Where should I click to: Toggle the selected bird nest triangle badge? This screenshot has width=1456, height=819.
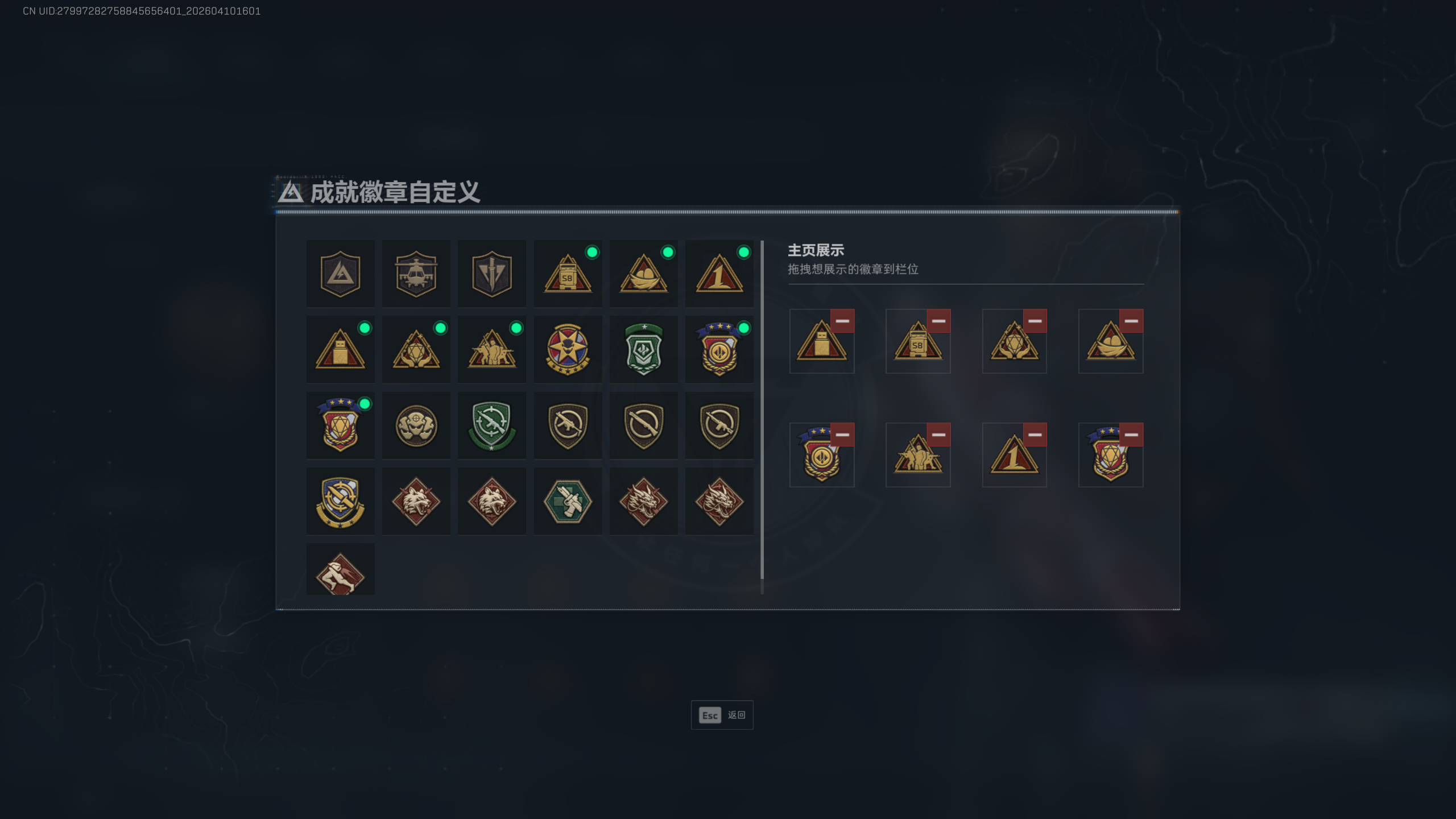point(643,274)
